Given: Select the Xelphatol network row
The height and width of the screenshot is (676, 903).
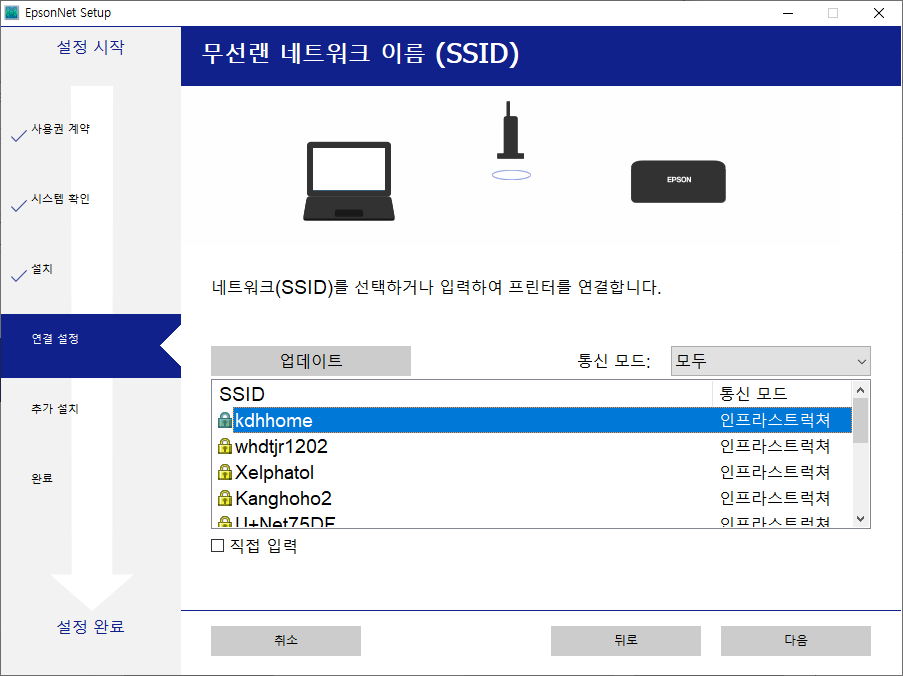Looking at the screenshot, I should (x=534, y=472).
